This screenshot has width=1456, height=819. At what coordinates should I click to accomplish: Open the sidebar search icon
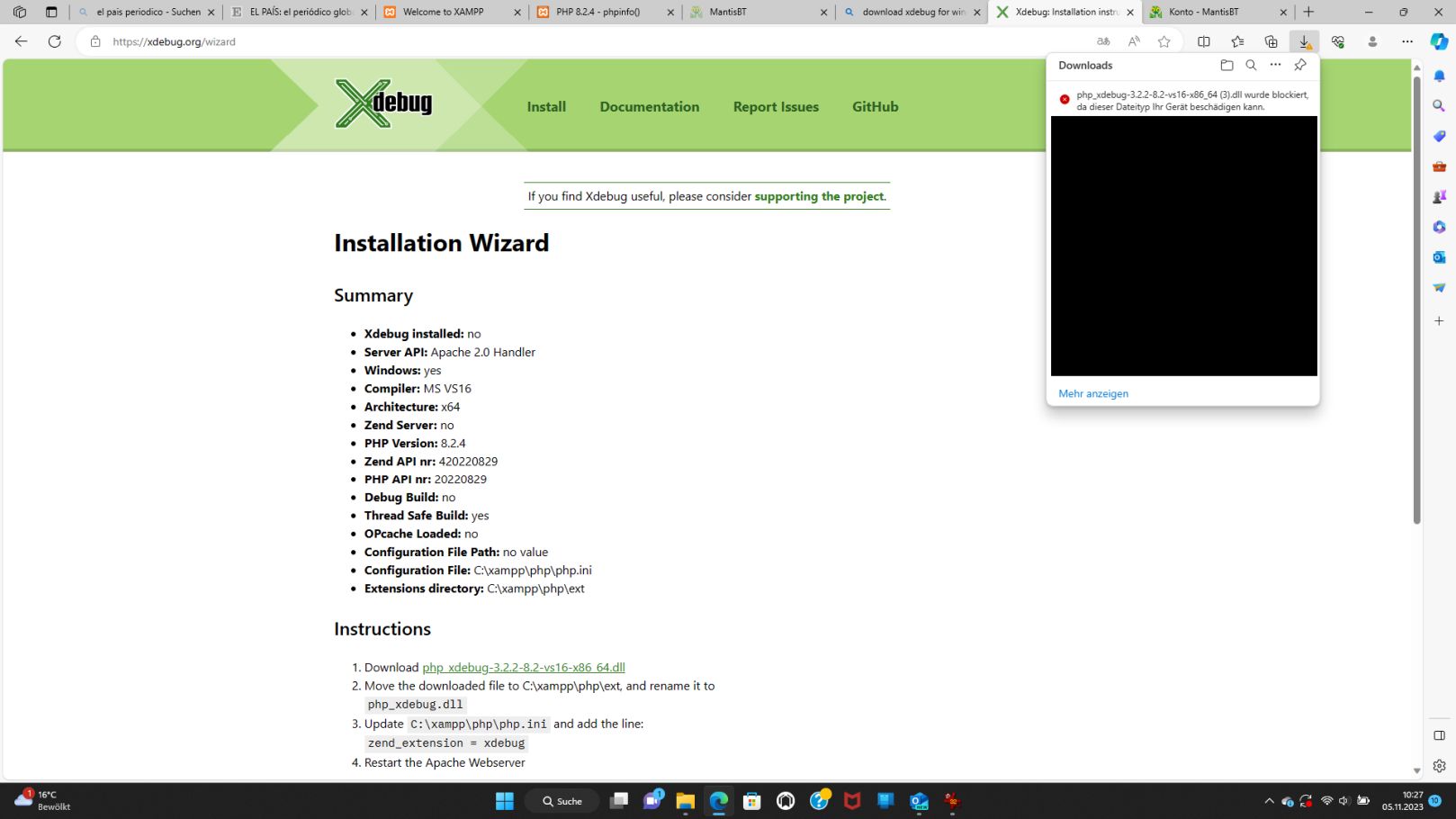point(1439,106)
